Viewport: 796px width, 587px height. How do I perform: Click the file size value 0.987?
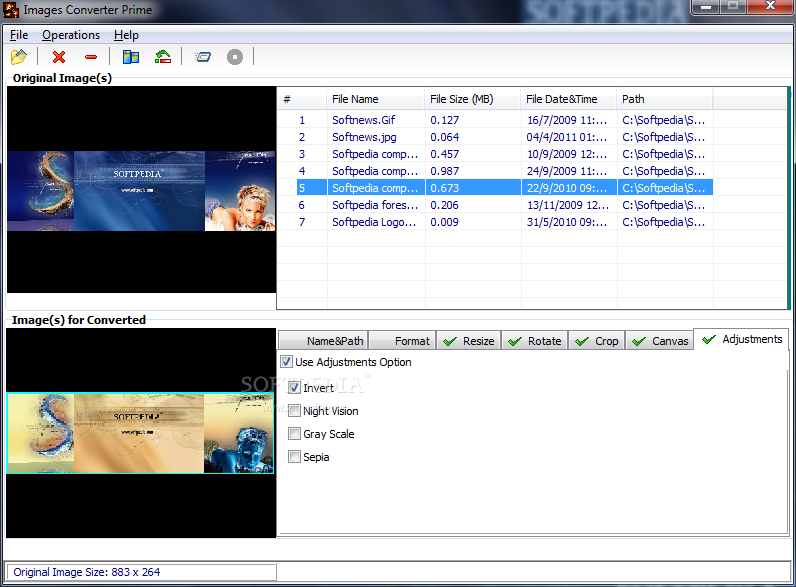pyautogui.click(x=445, y=171)
